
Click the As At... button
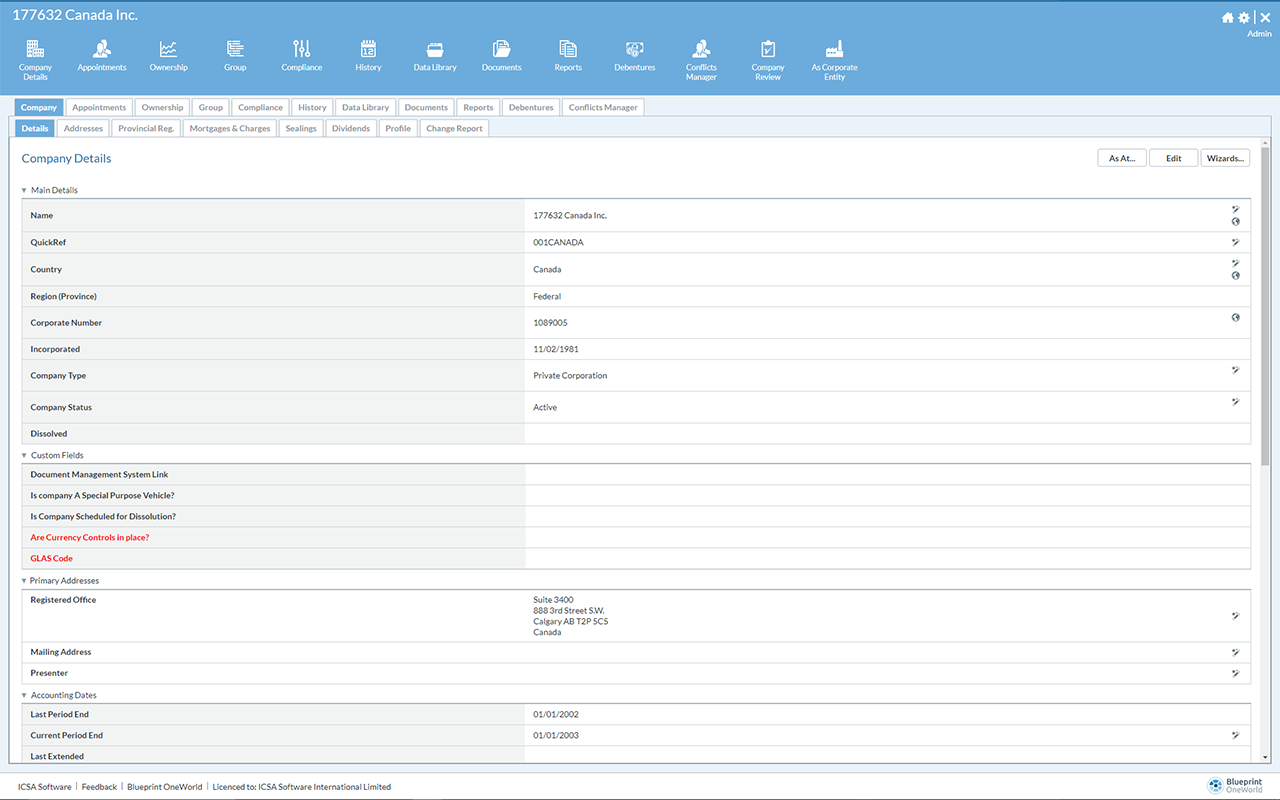pyautogui.click(x=1122, y=158)
